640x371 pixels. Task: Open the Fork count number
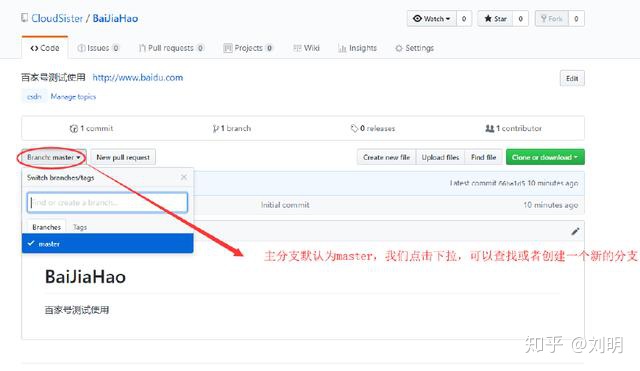coord(576,18)
